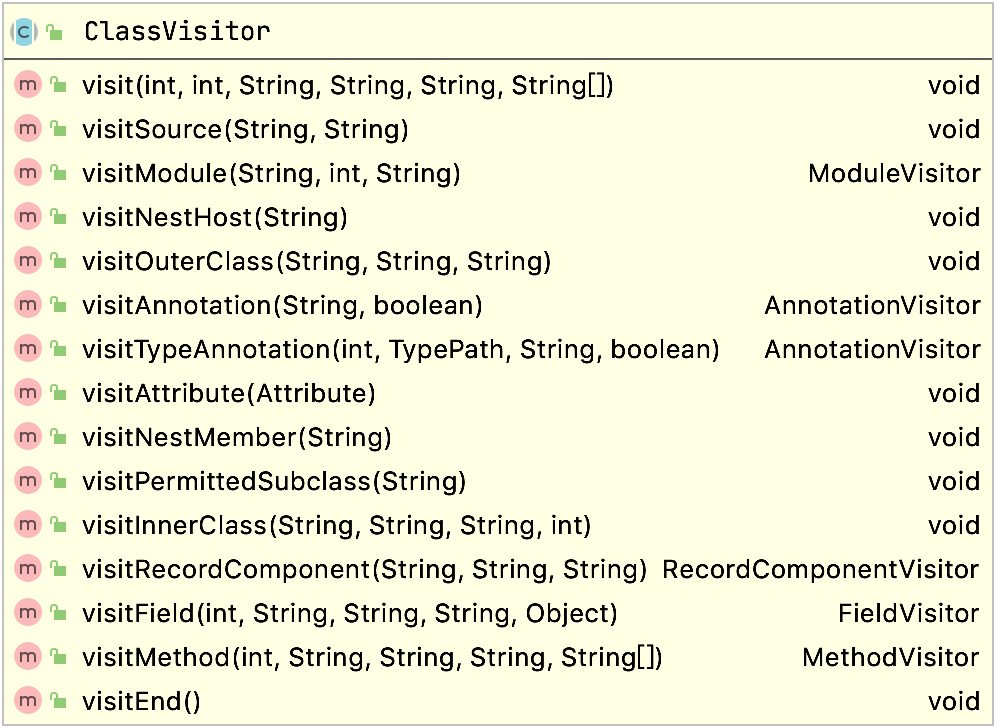Select the visitNestMember(String) method

tap(236, 437)
